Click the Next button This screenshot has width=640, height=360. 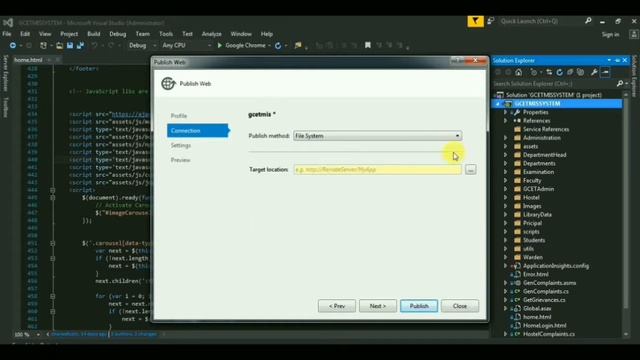coord(378,306)
